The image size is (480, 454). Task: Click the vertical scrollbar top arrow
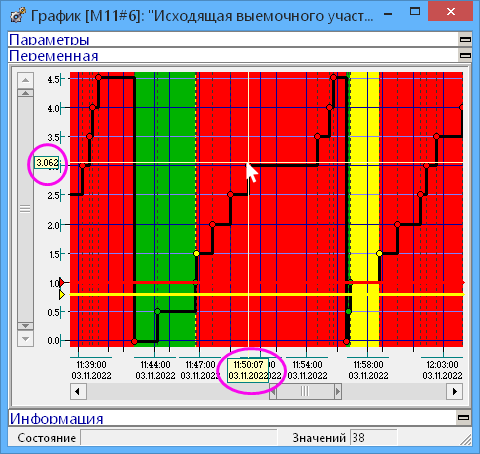(25, 80)
